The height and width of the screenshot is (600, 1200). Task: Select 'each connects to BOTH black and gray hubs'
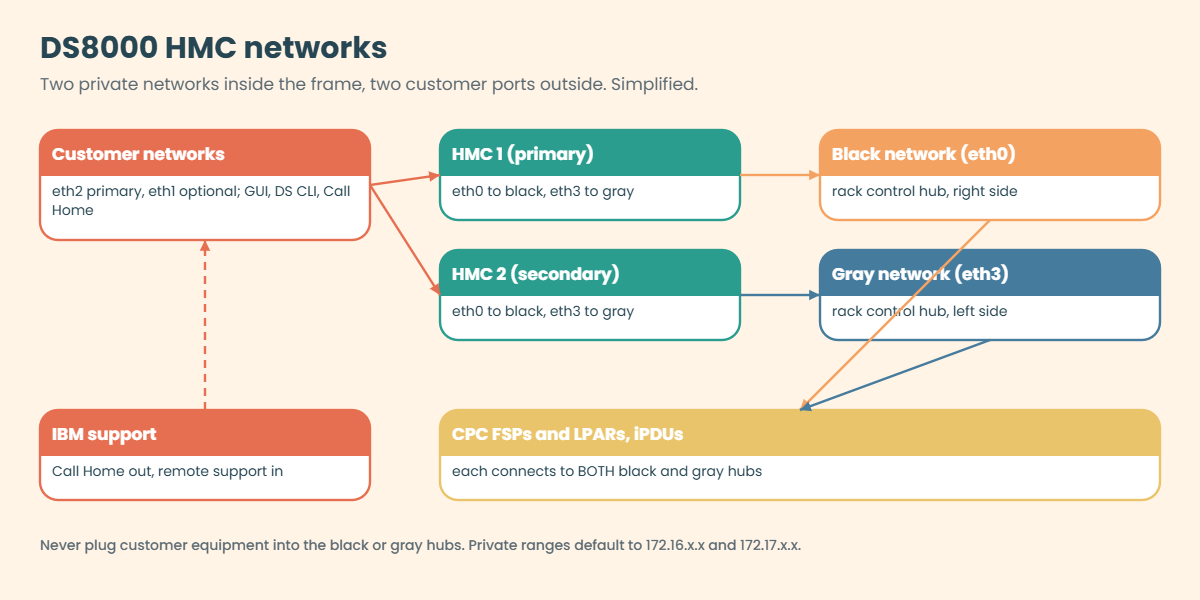click(607, 471)
